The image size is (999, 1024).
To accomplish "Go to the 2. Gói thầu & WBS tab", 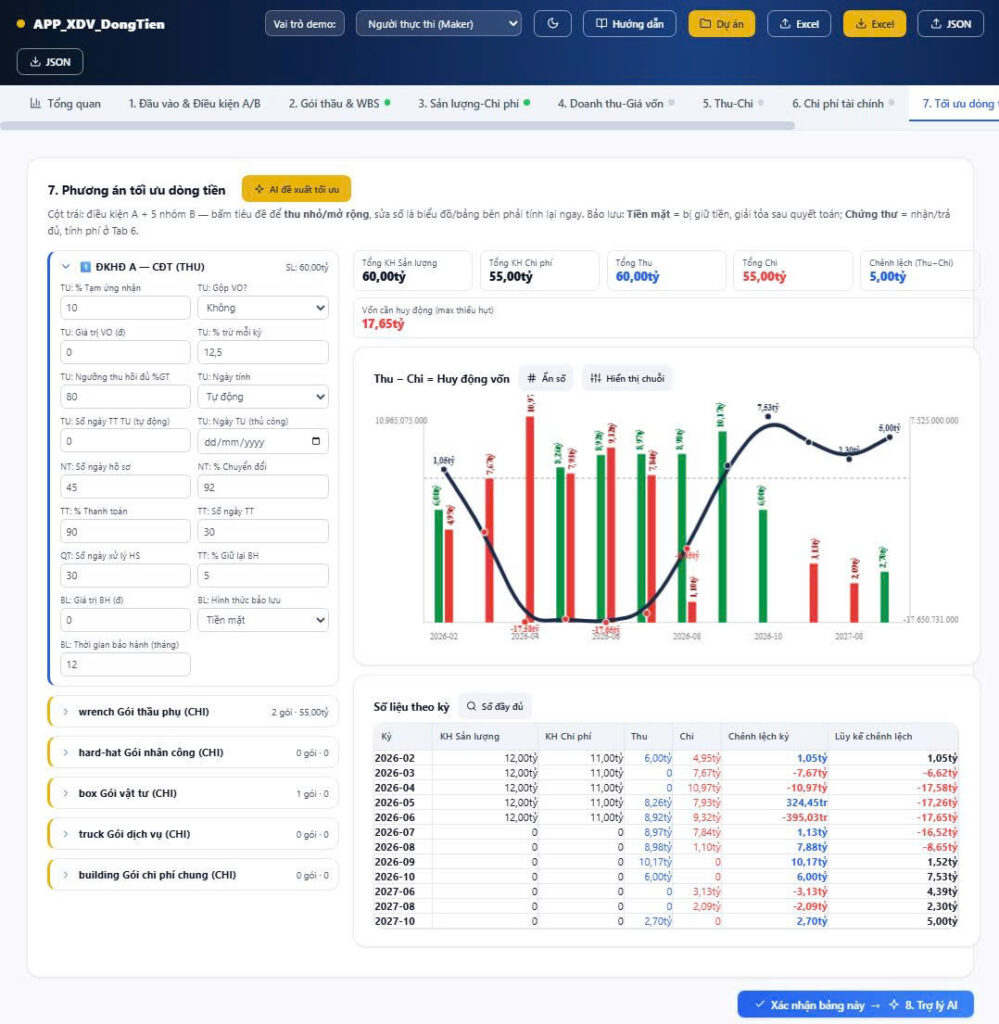I will pos(340,104).
